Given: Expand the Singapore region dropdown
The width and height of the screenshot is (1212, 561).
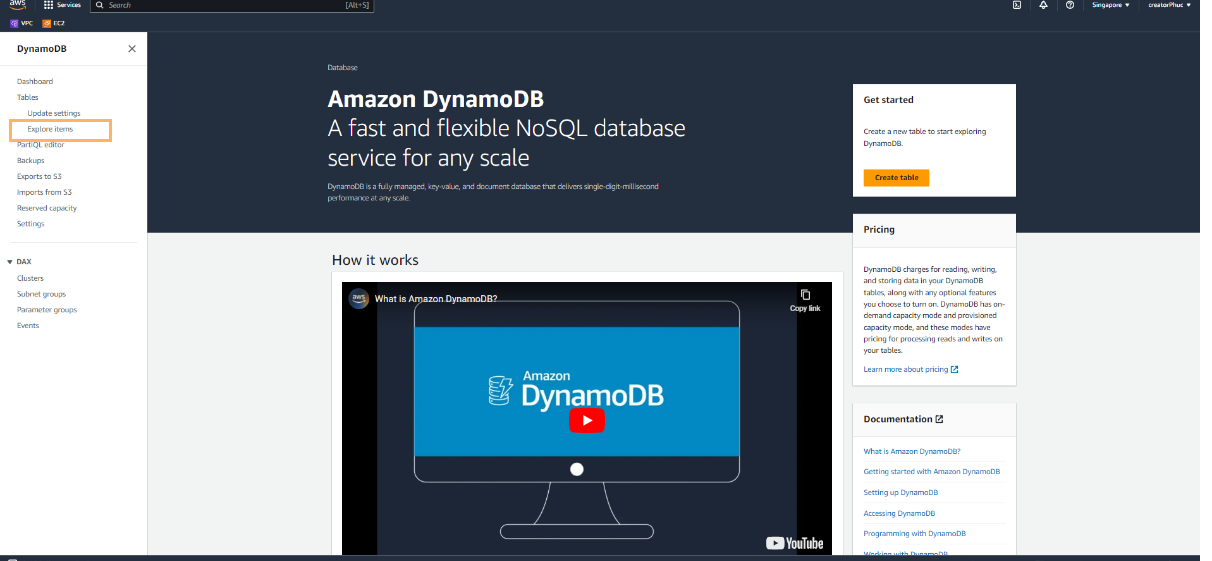Looking at the screenshot, I should (x=1111, y=5).
